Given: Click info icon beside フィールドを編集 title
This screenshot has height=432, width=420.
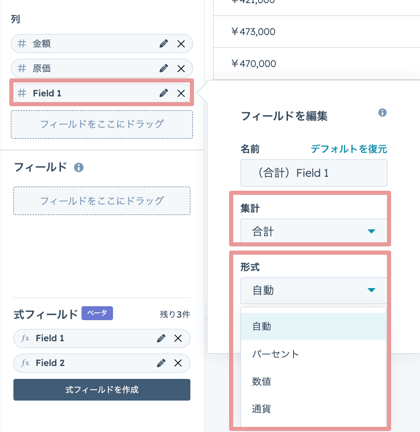Looking at the screenshot, I should click(x=382, y=113).
